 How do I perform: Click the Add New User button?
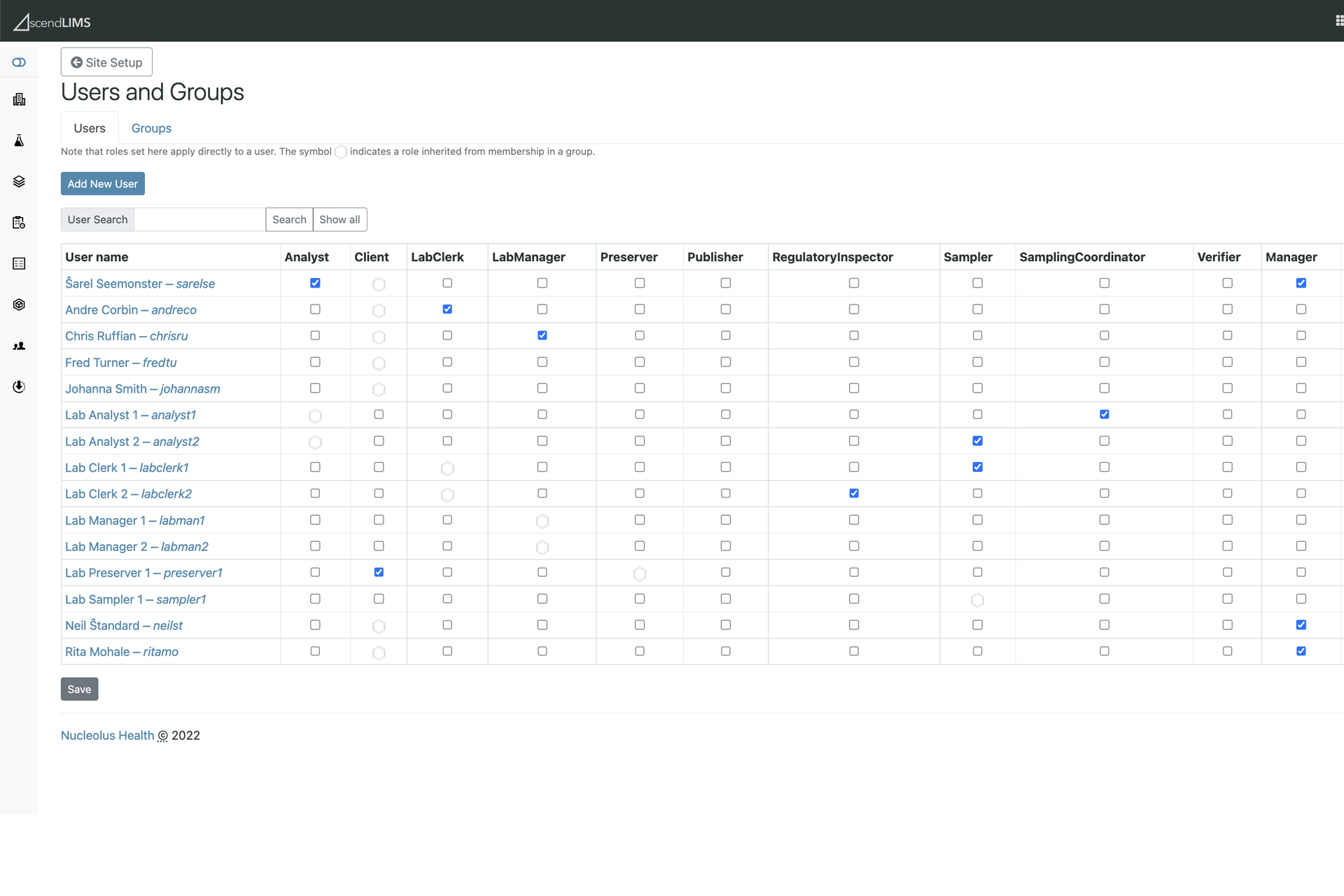pos(102,183)
